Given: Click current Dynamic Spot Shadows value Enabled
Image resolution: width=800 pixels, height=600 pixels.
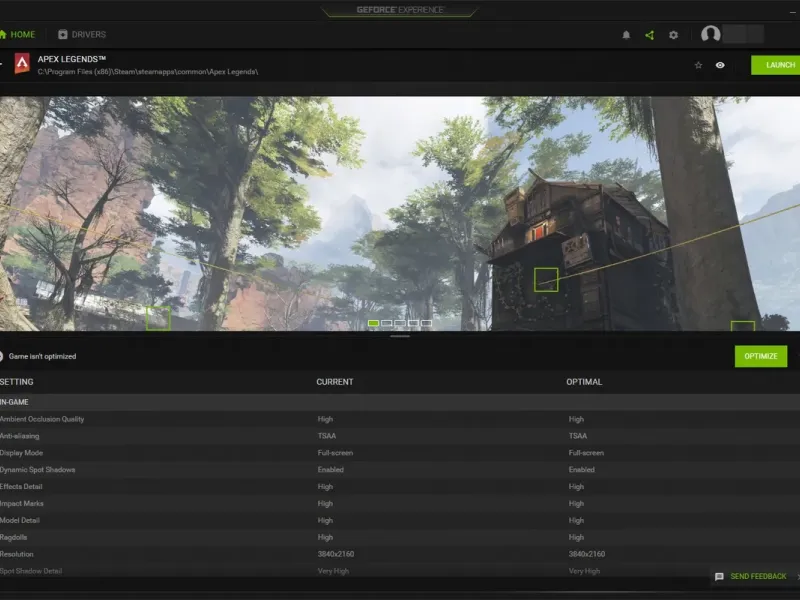Looking at the screenshot, I should (x=331, y=469).
